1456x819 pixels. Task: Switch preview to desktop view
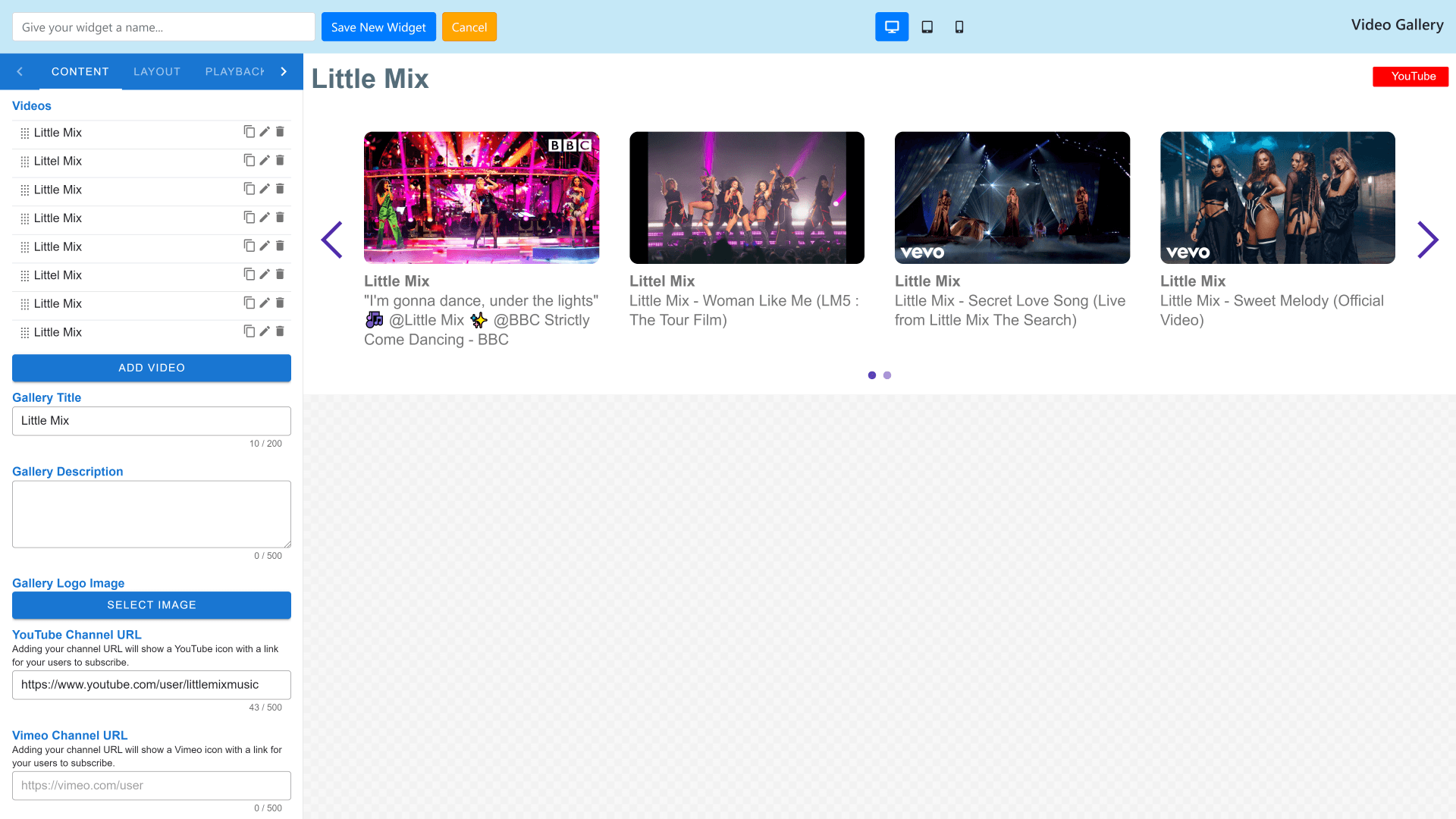(x=892, y=27)
